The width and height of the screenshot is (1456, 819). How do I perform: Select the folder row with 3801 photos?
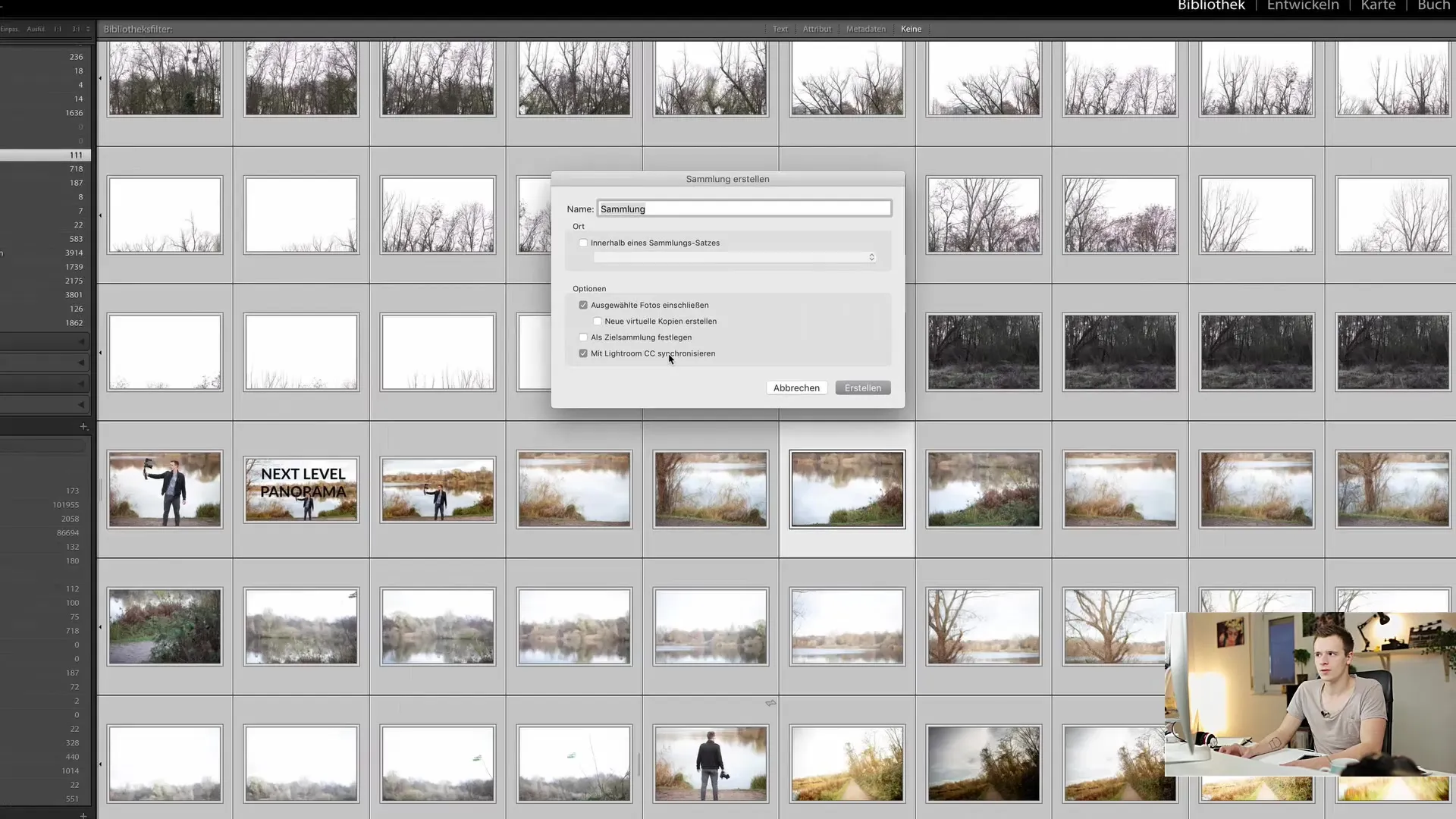[x=45, y=295]
